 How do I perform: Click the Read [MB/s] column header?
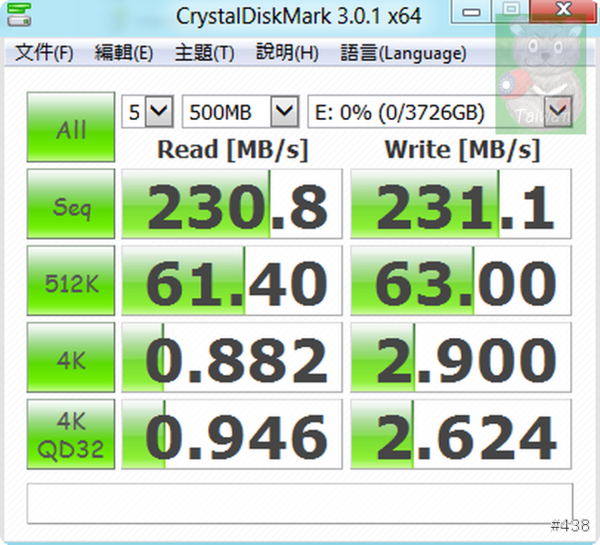point(233,150)
